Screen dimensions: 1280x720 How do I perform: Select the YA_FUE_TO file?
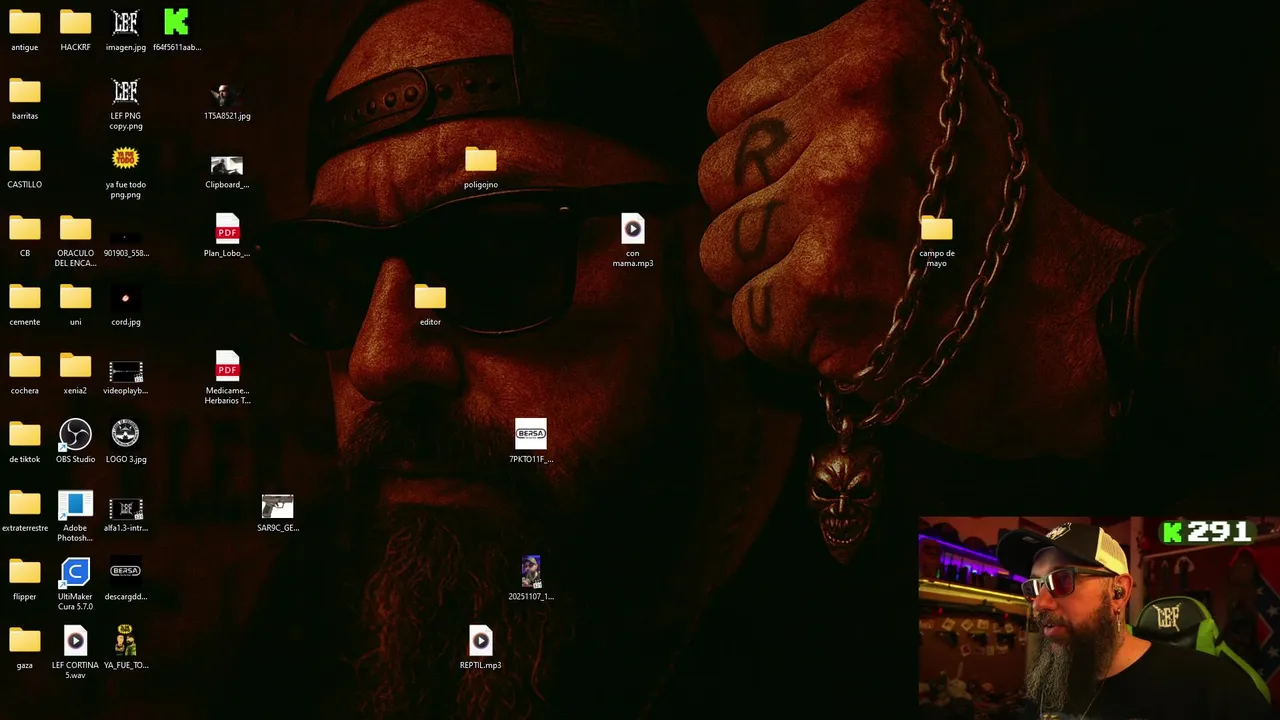(125, 640)
